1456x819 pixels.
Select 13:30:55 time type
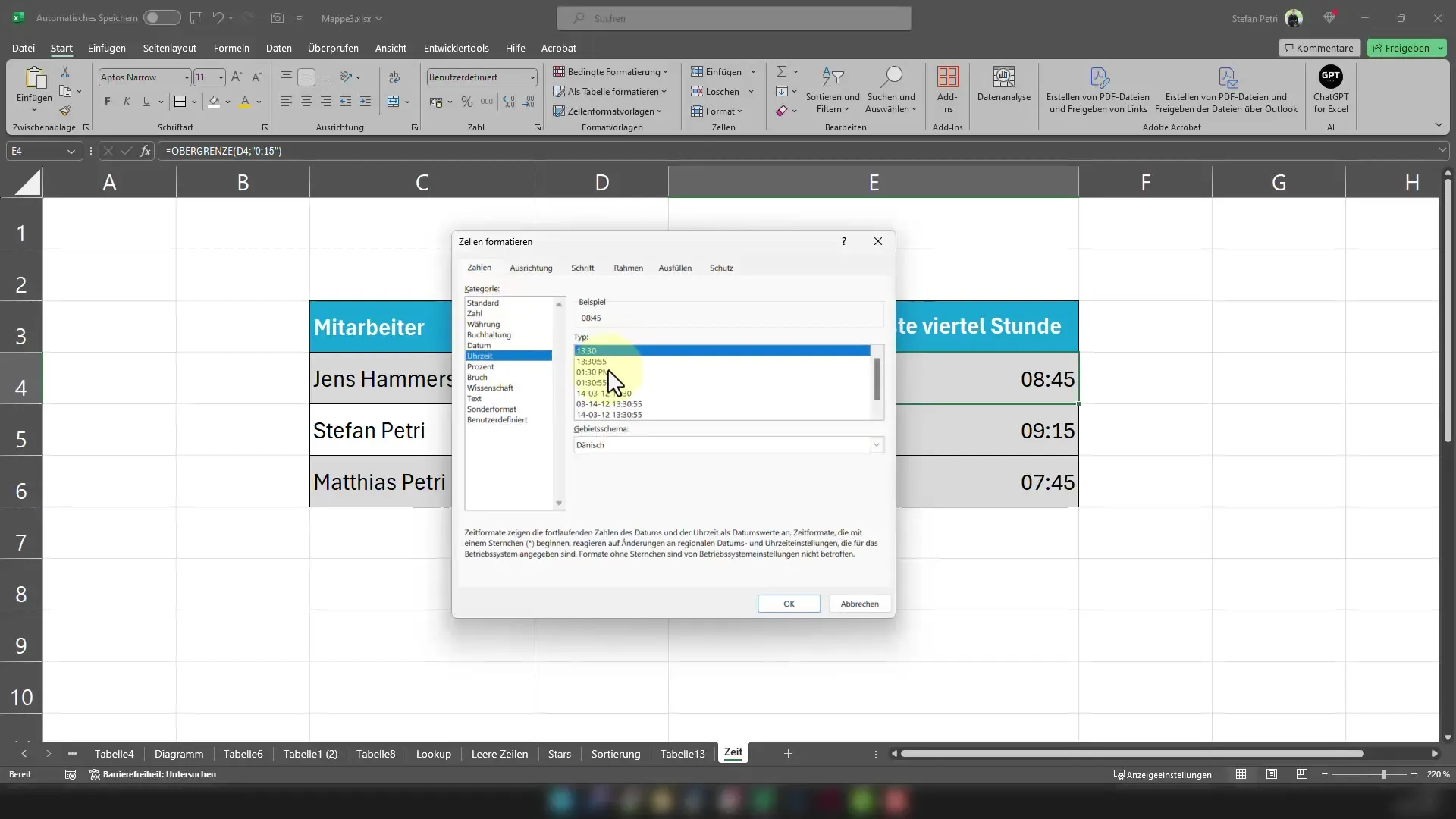[722, 362]
